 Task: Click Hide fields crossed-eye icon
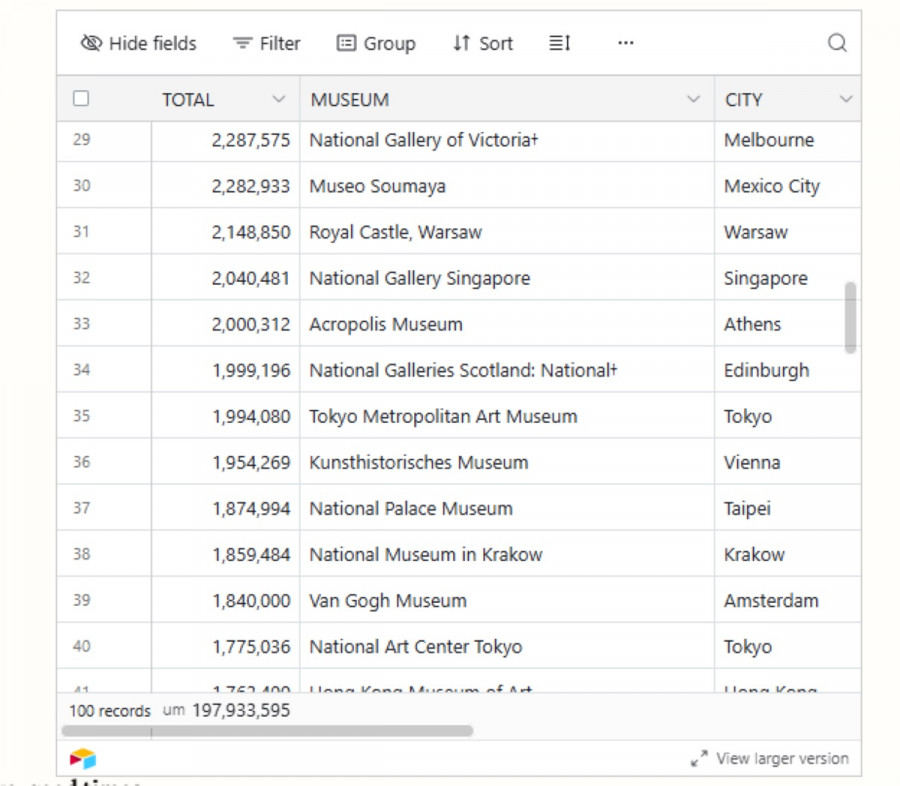pyautogui.click(x=91, y=43)
